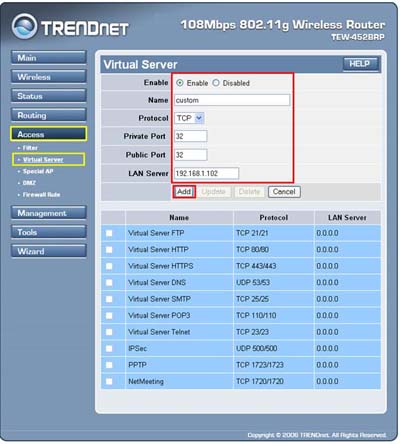Open the Filter submenu link
The image size is (400, 444).
tap(30, 148)
